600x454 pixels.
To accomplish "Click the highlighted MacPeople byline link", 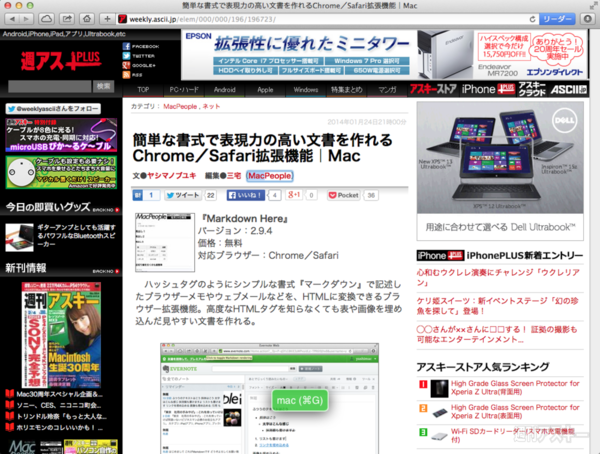I will click(269, 176).
